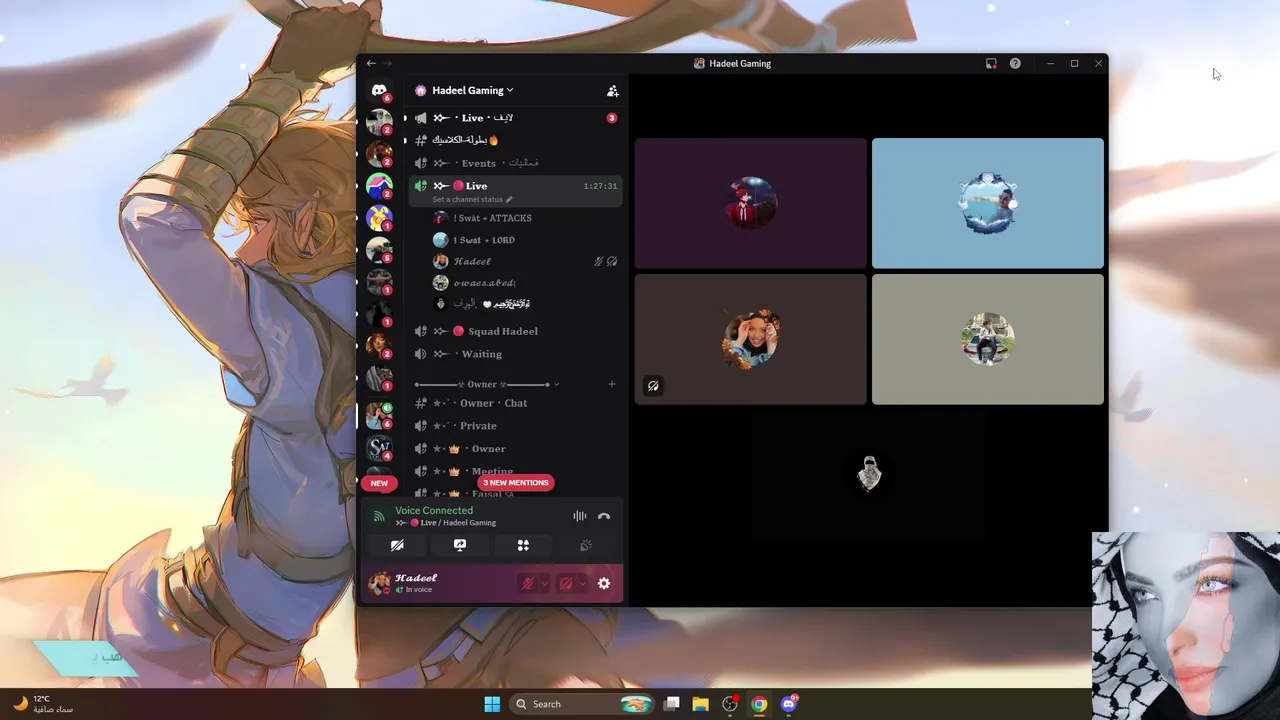
Task: Open the soundboard icon in voice panel
Action: point(586,545)
